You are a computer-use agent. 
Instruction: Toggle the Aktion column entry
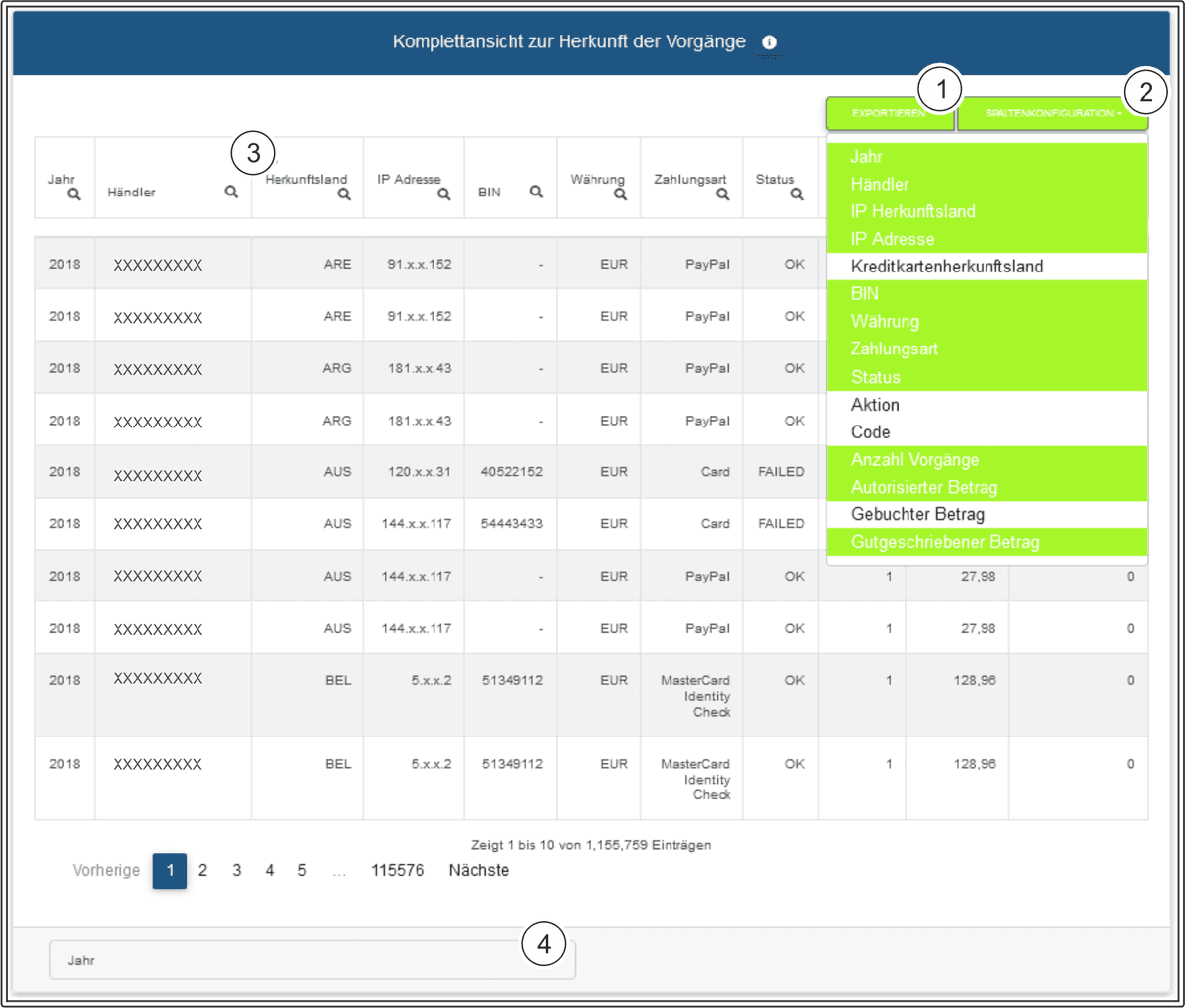875,405
